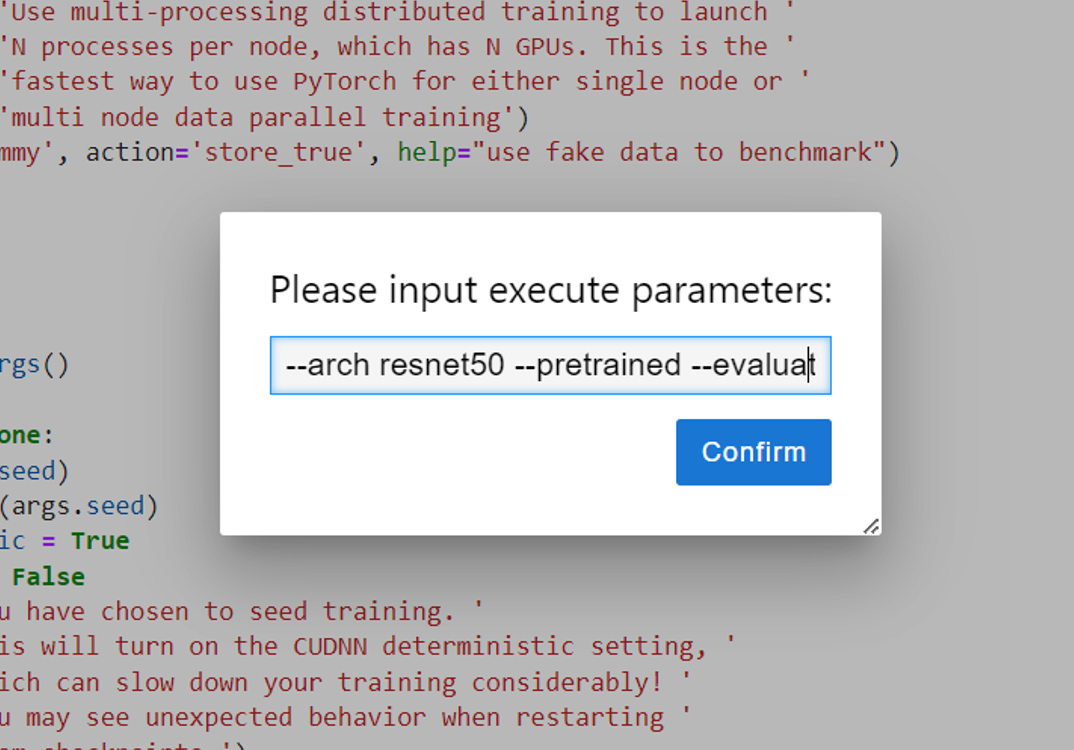
Task: Click the "False" keyword in the code
Action: click(x=48, y=577)
